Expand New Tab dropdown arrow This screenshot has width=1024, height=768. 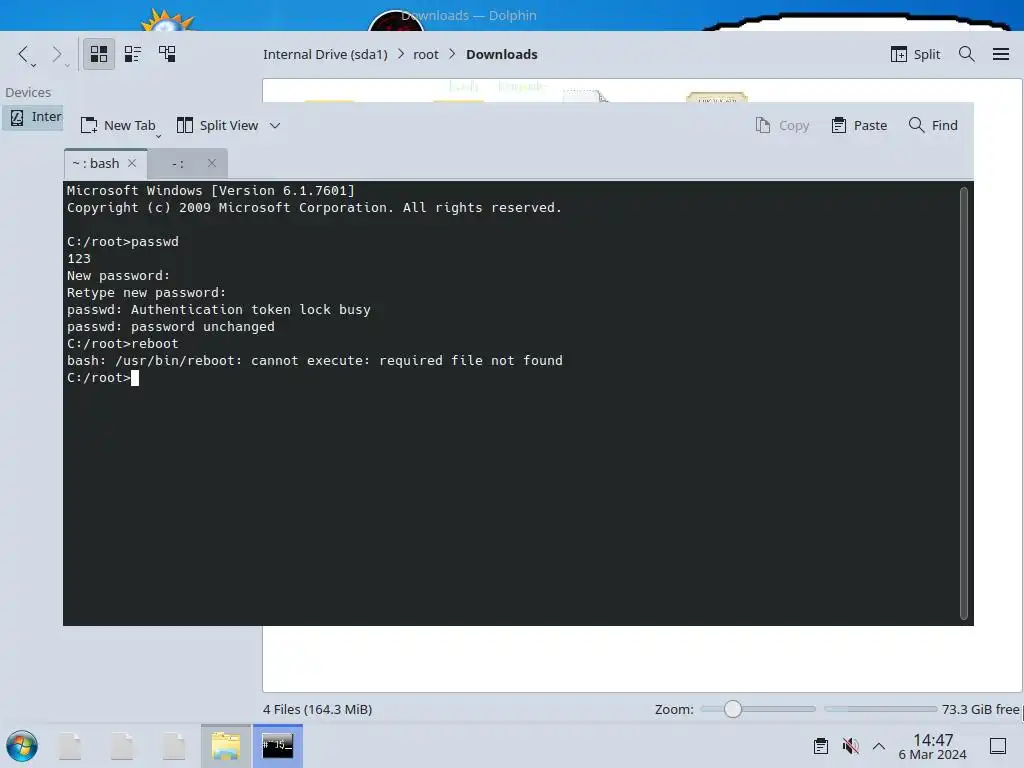pos(159,136)
